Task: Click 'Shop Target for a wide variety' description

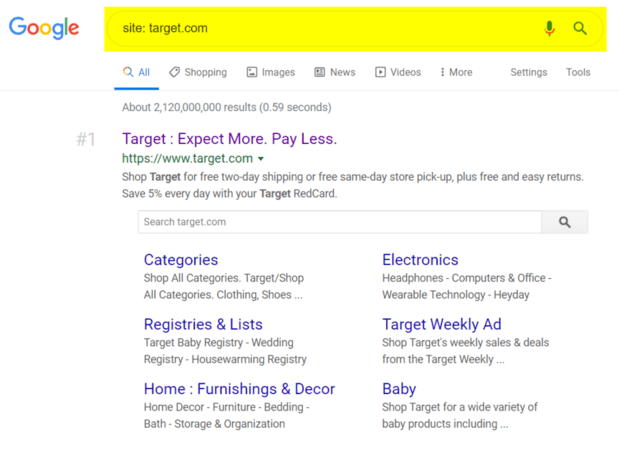Action: pyautogui.click(x=460, y=407)
